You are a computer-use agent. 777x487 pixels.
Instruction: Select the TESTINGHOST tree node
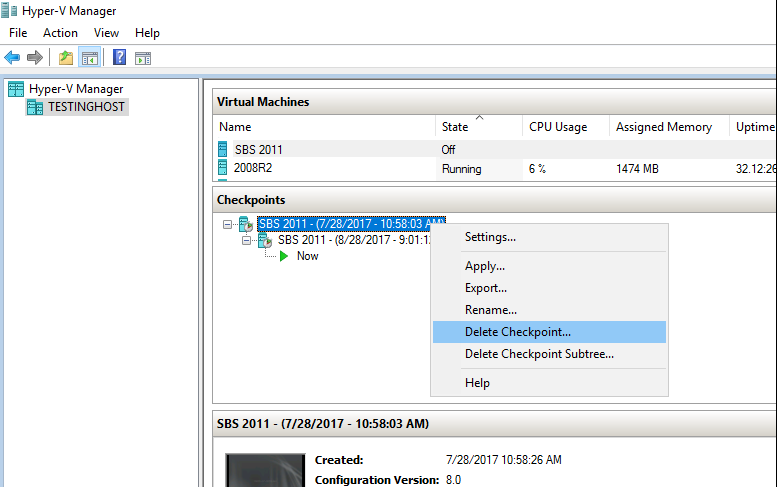(86, 107)
